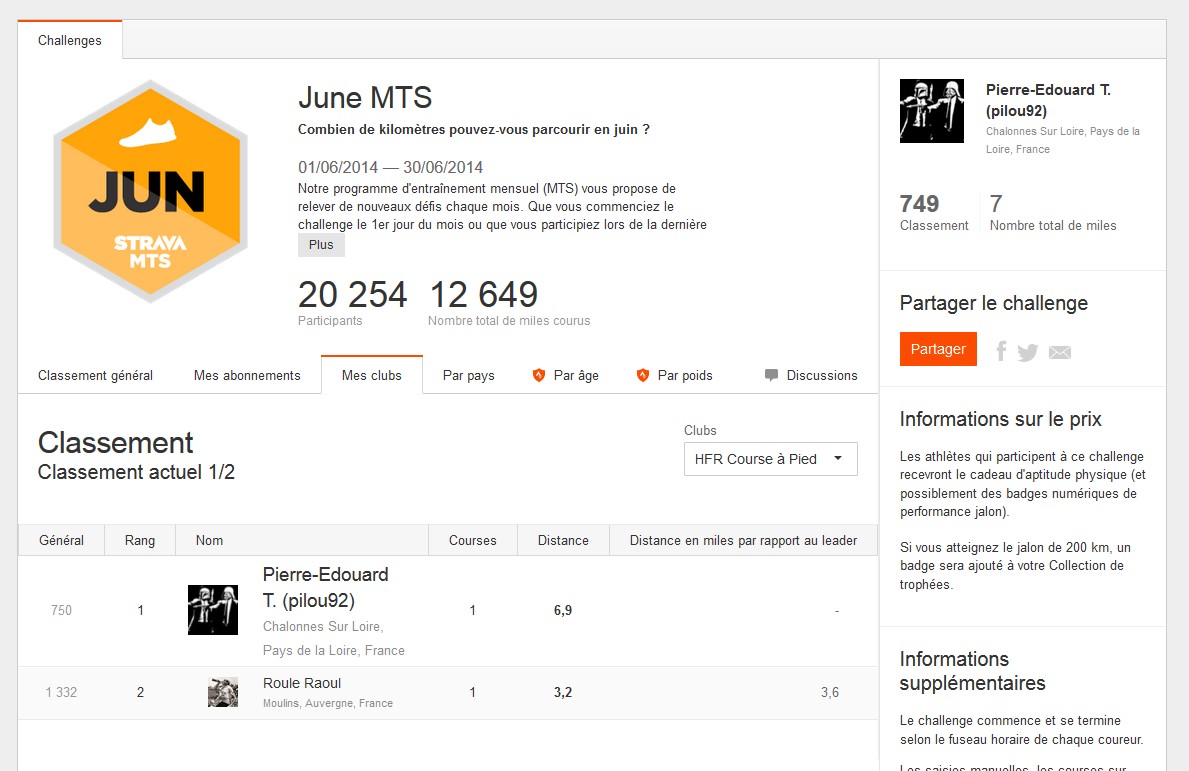Click the 7 Nombre total de miles value

coord(996,203)
